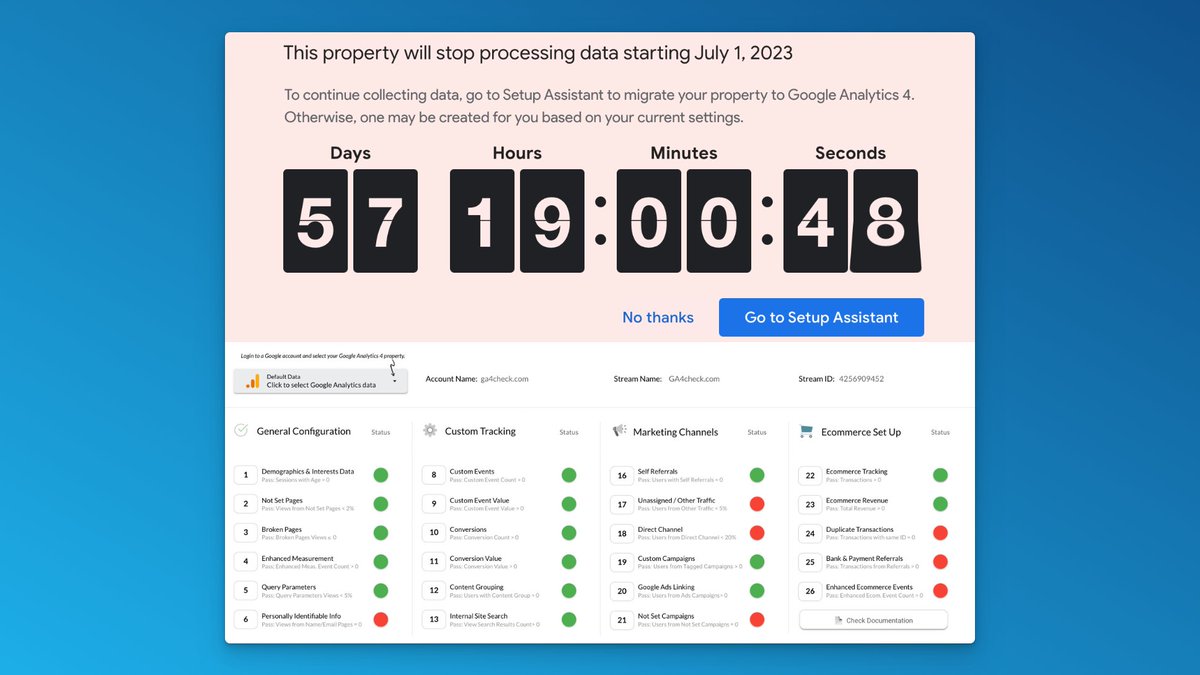Open Check Documentation button
The image size is (1200, 675).
pos(873,620)
